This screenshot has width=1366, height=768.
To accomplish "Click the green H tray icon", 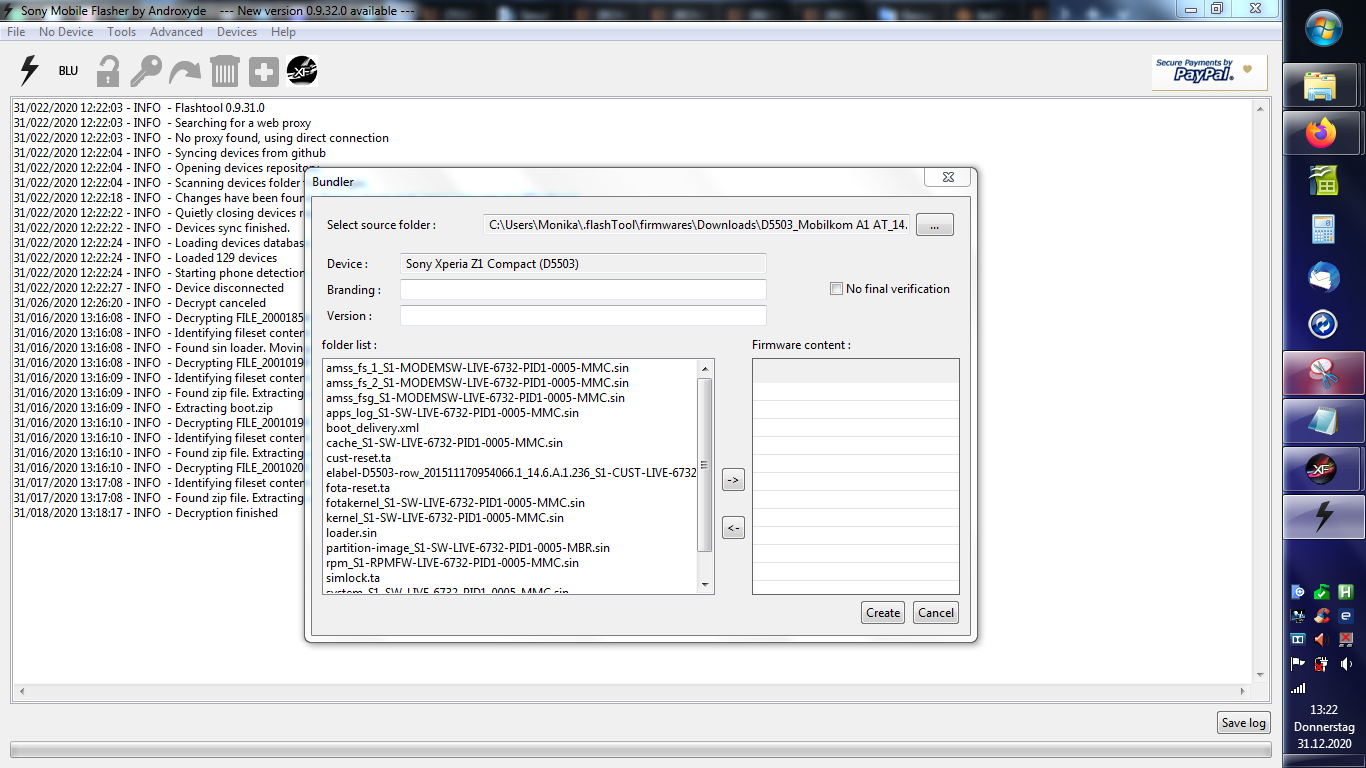I will pyautogui.click(x=1346, y=591).
